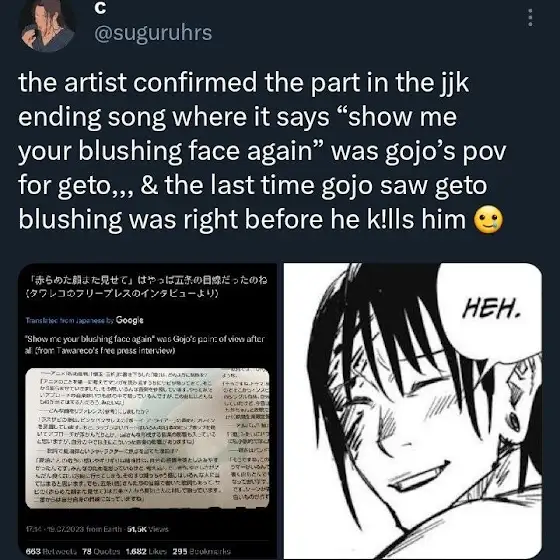
Task: Open the quoted tweet screenshot image
Action: [147, 411]
